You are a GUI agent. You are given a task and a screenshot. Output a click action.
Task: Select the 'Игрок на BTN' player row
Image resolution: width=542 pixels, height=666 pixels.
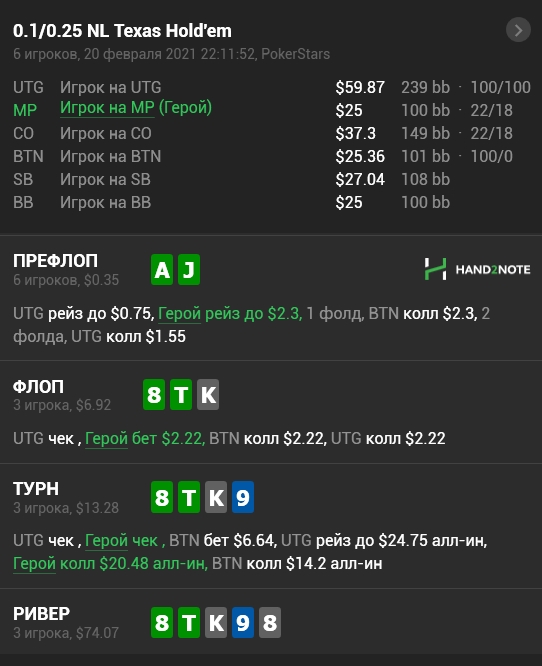[x=272, y=156]
